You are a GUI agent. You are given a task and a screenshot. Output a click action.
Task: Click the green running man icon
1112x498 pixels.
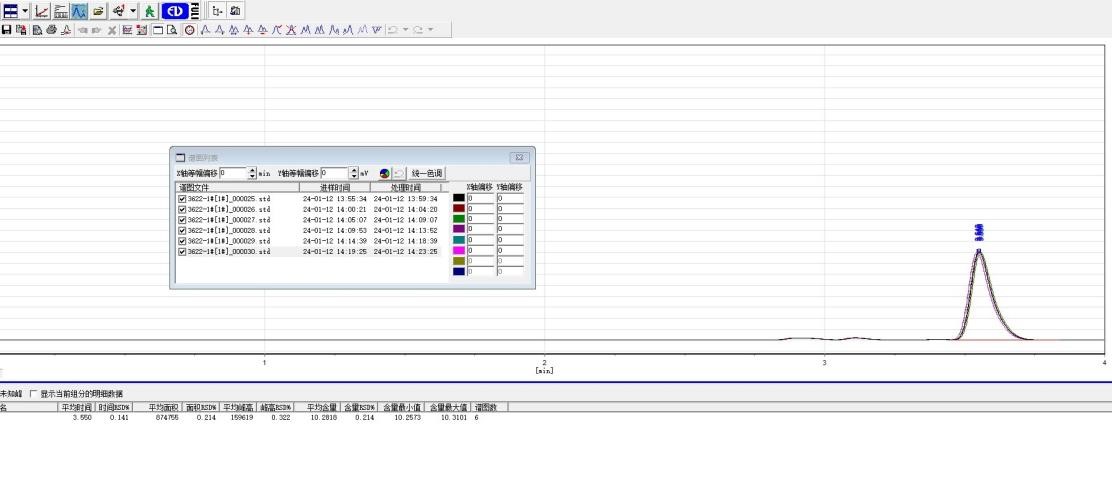click(148, 11)
